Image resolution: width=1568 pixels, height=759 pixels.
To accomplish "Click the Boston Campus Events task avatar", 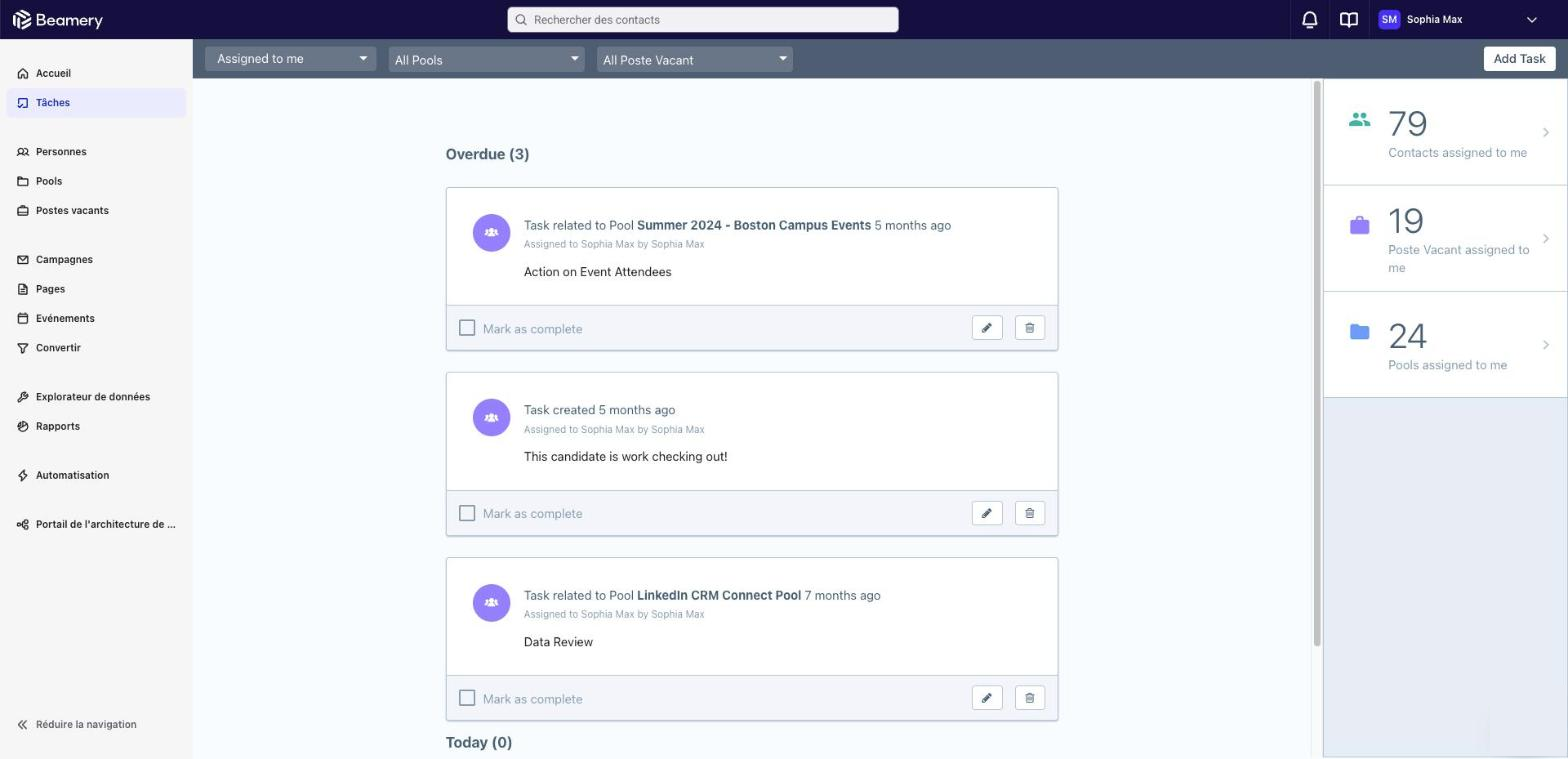I will pyautogui.click(x=491, y=233).
